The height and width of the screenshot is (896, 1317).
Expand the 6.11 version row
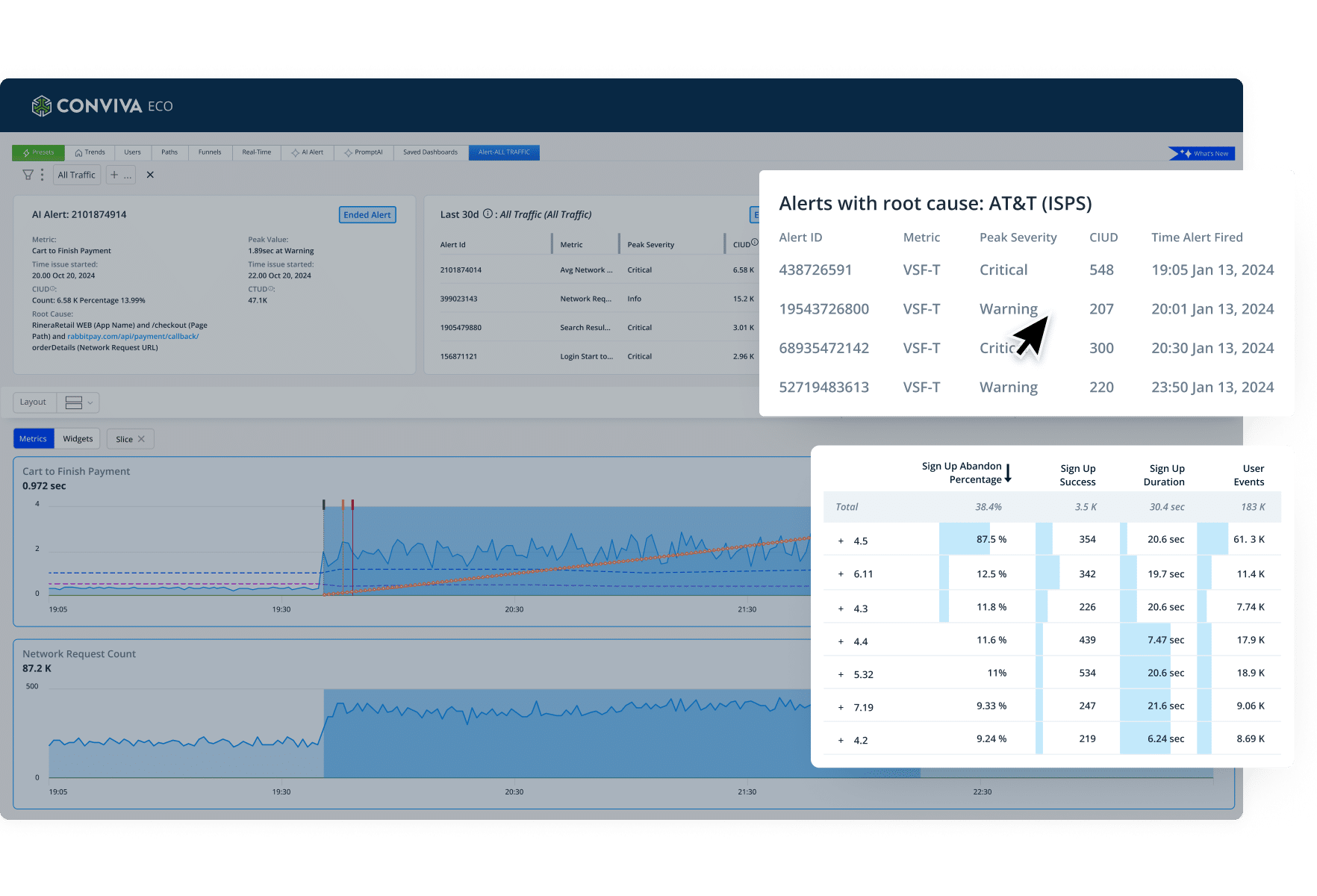(841, 574)
